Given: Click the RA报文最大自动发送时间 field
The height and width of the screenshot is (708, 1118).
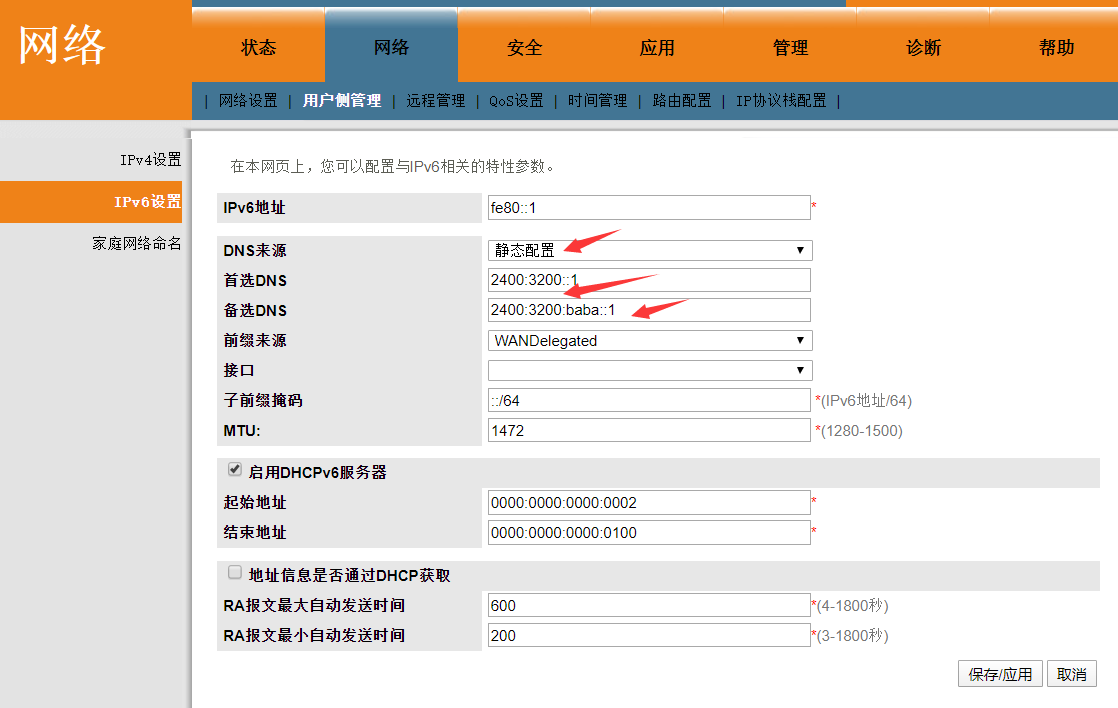Looking at the screenshot, I should pos(649,605).
